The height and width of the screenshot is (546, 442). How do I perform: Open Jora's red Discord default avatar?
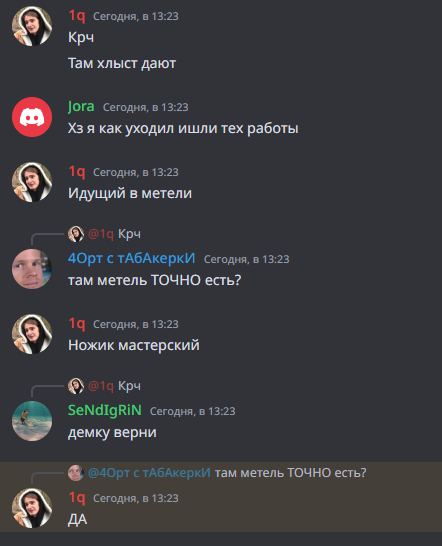[x=32, y=117]
